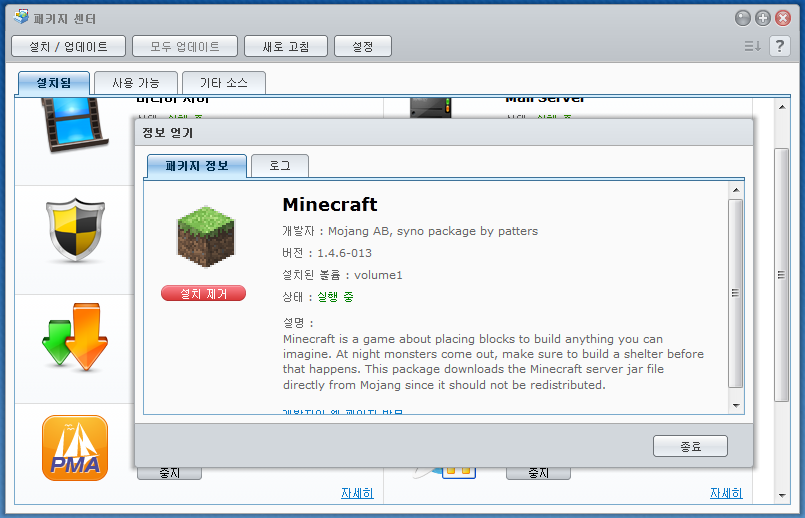Click the 정보 얻기 dialog title
805x518 pixels.
tap(167, 133)
